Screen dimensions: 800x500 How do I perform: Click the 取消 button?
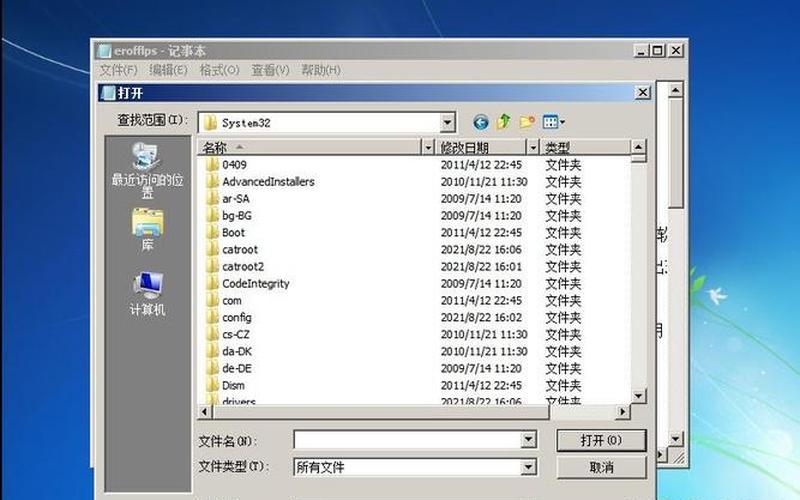tap(601, 467)
